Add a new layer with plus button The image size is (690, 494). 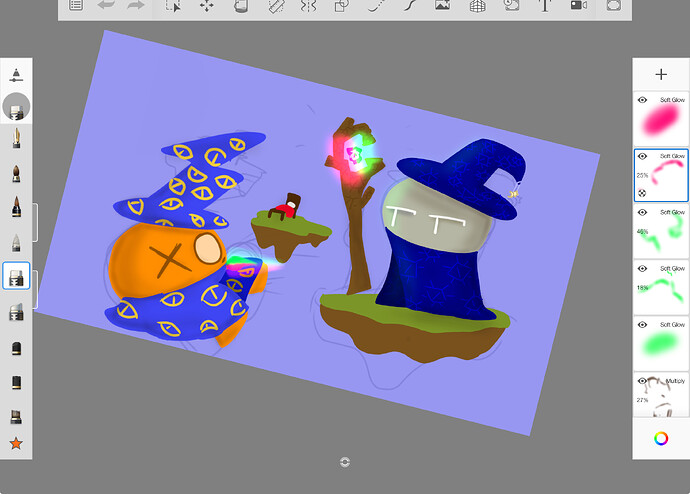[x=660, y=74]
